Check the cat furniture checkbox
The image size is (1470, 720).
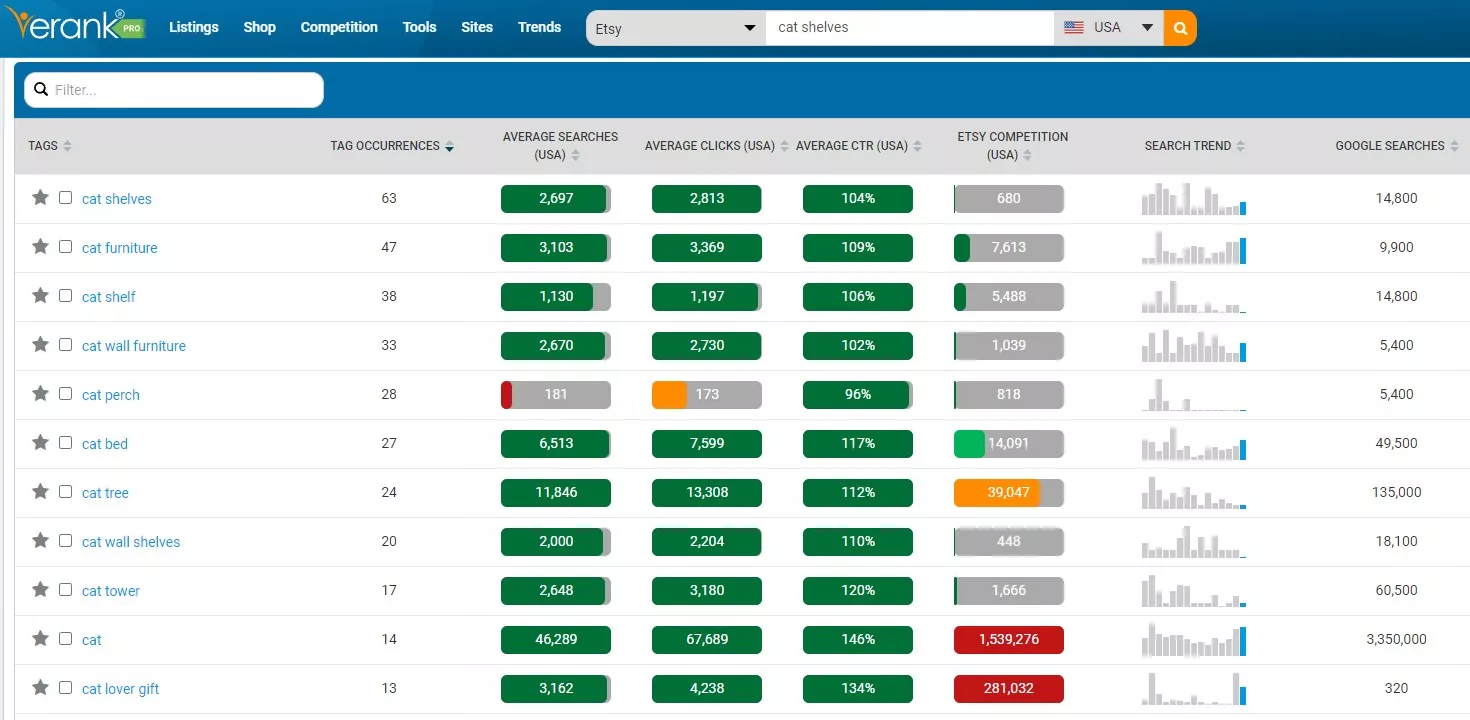click(x=65, y=247)
